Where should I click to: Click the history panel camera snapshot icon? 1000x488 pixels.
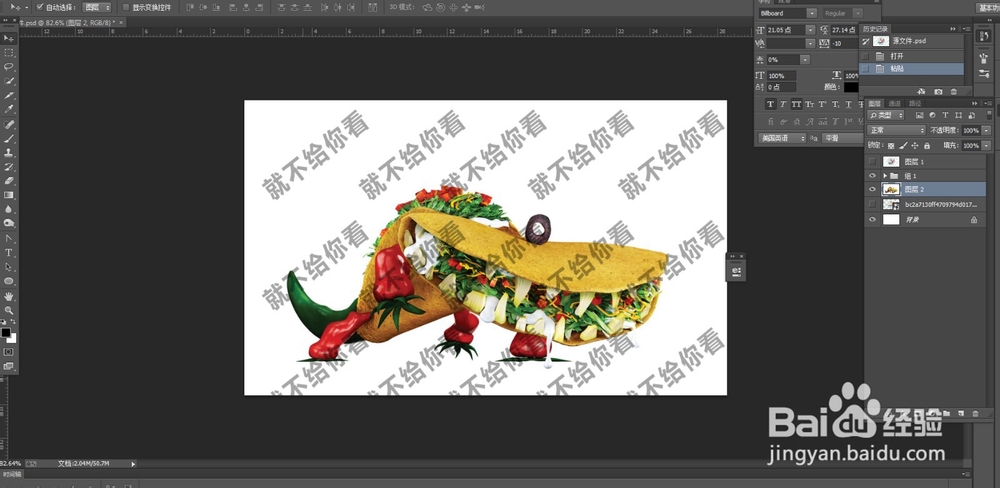(x=938, y=92)
